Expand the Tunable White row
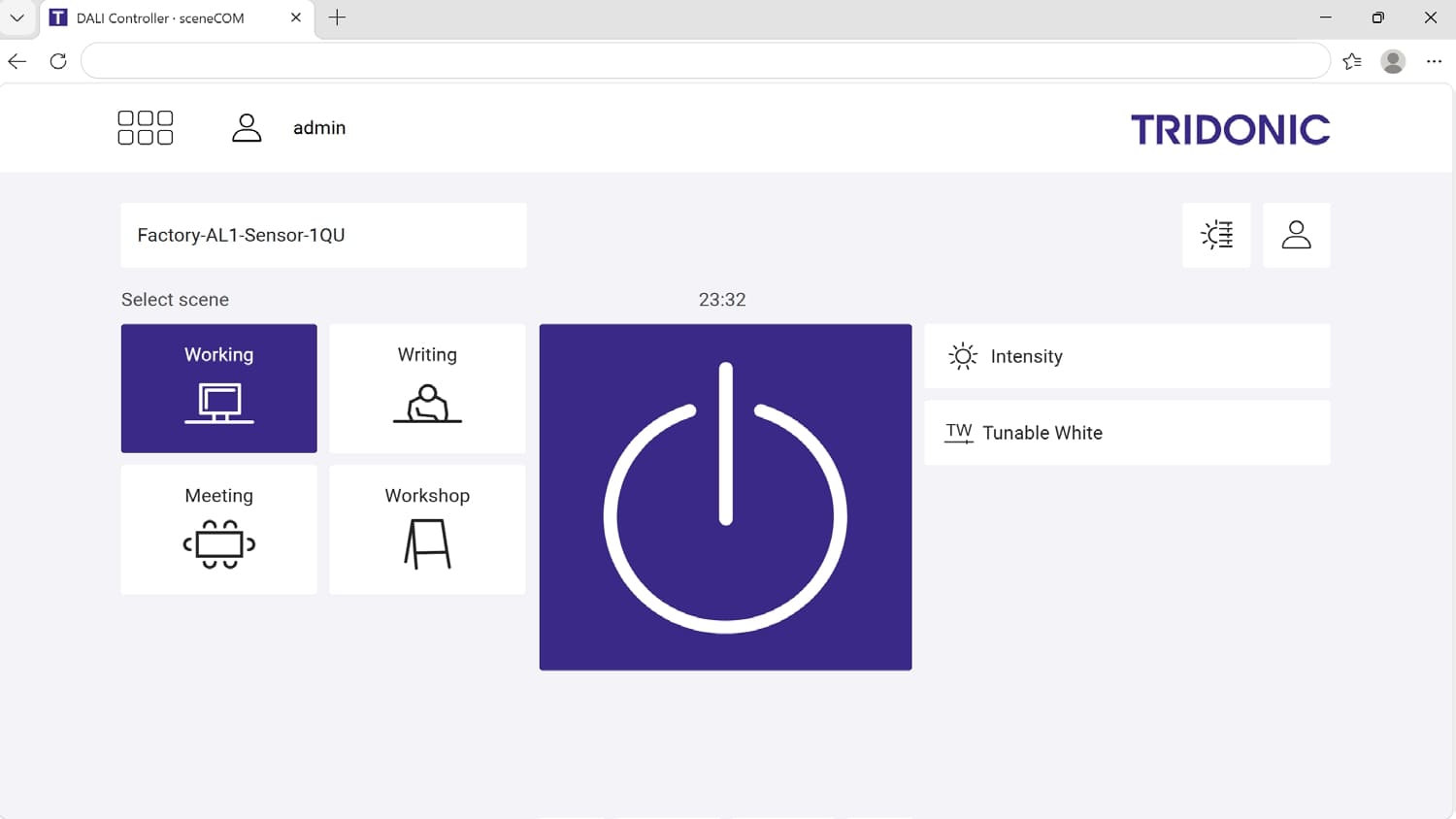Screen dimensions: 1456x819 (1127, 433)
